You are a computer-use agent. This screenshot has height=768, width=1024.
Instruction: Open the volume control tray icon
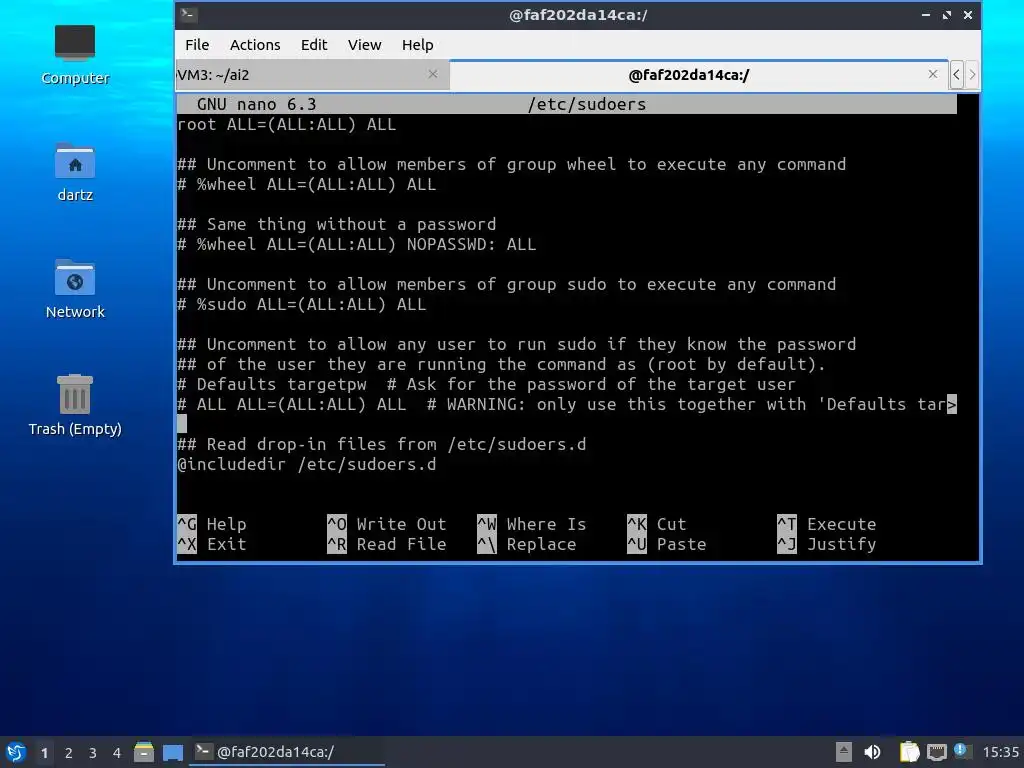click(872, 752)
